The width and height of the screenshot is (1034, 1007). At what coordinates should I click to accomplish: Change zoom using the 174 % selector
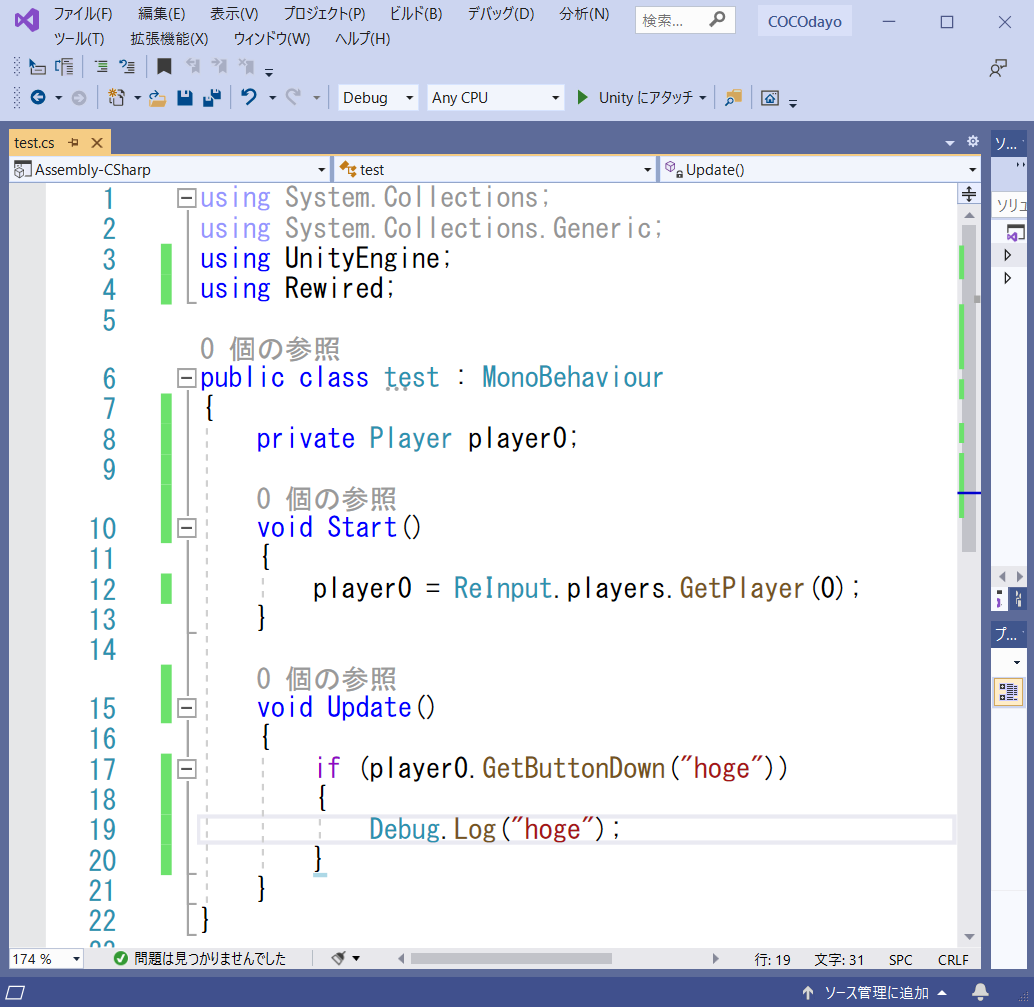tap(45, 958)
